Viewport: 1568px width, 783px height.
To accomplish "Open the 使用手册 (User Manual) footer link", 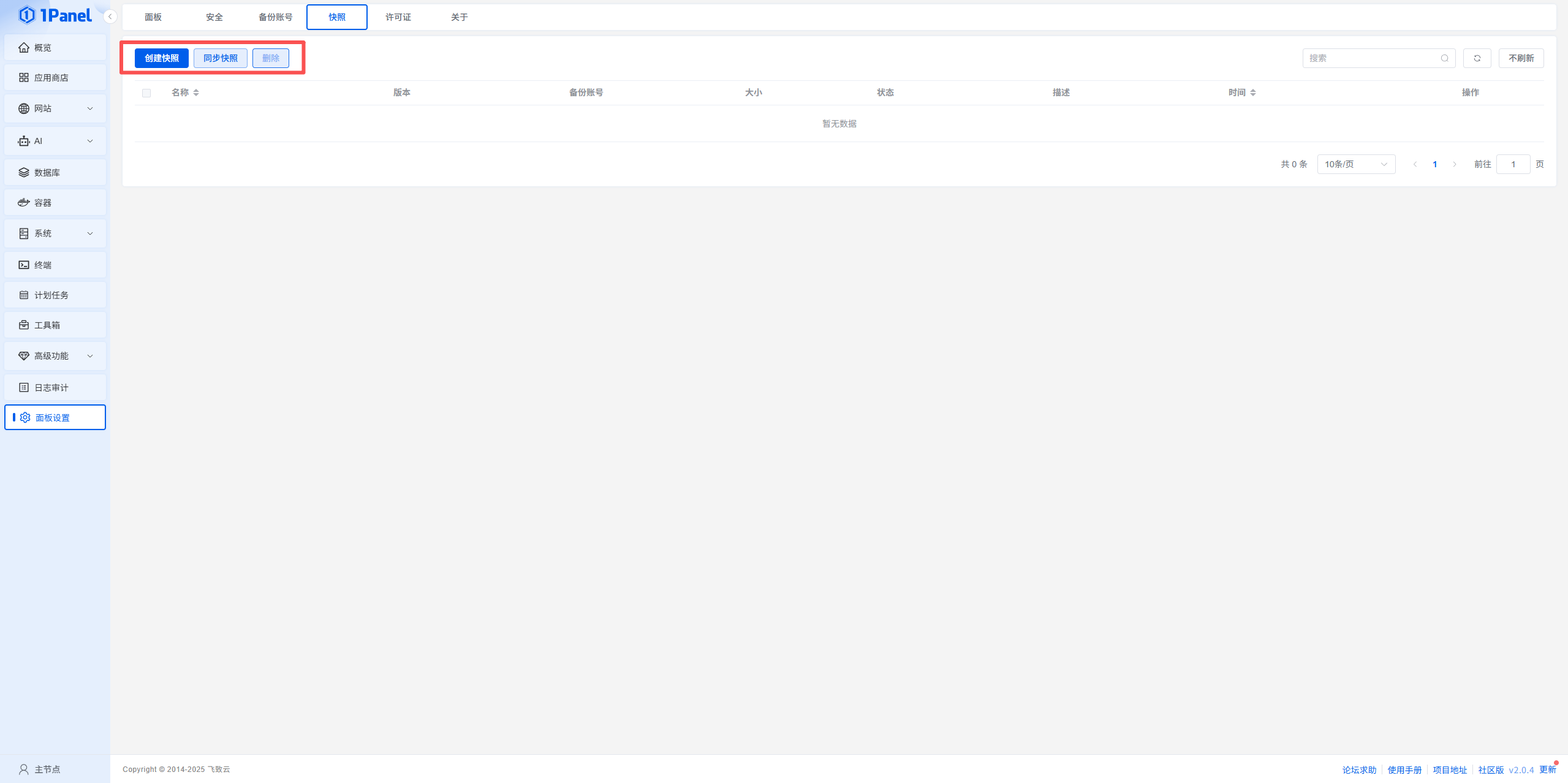I will pos(1404,770).
